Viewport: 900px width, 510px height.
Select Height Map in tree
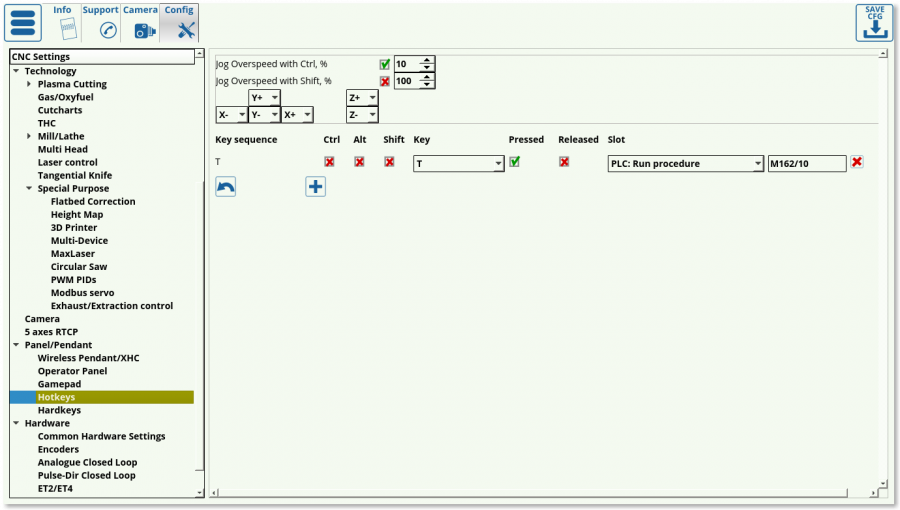(x=77, y=215)
